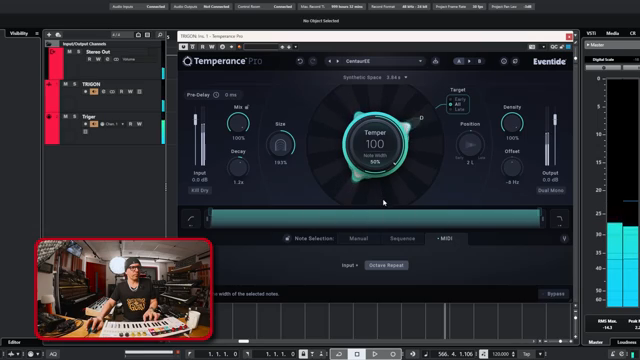Click the Add Track plus icon

tap(49, 35)
